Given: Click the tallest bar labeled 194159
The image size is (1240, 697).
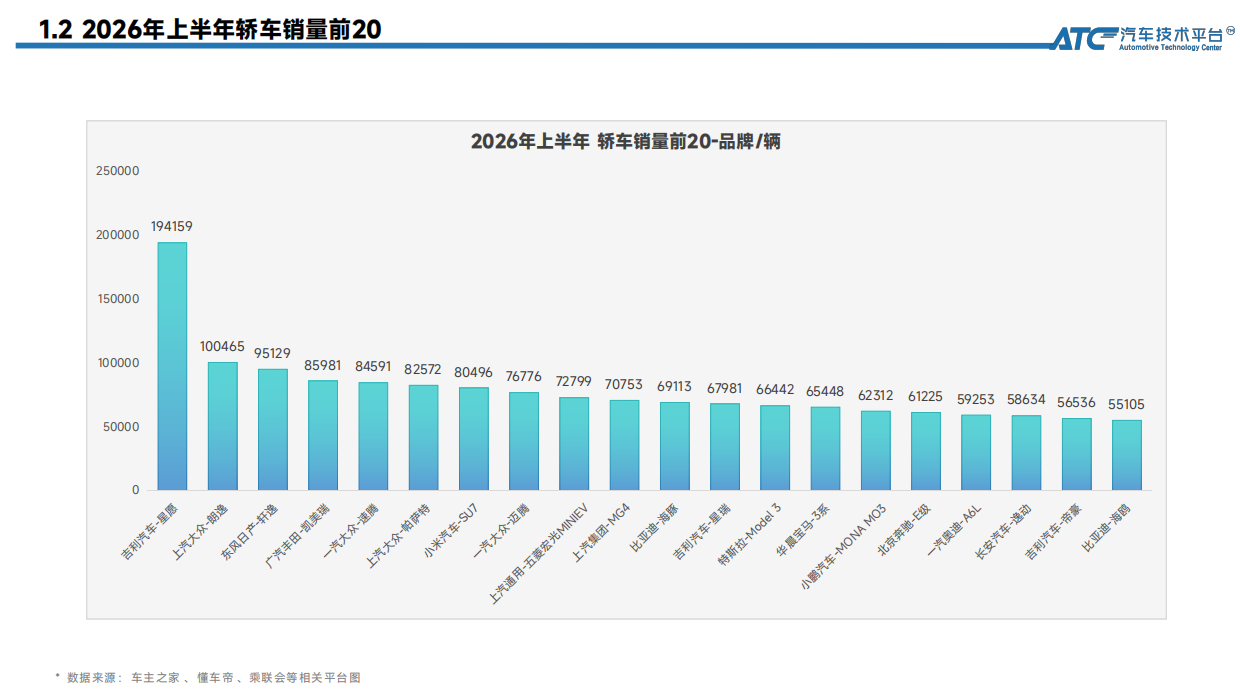Looking at the screenshot, I should (172, 366).
